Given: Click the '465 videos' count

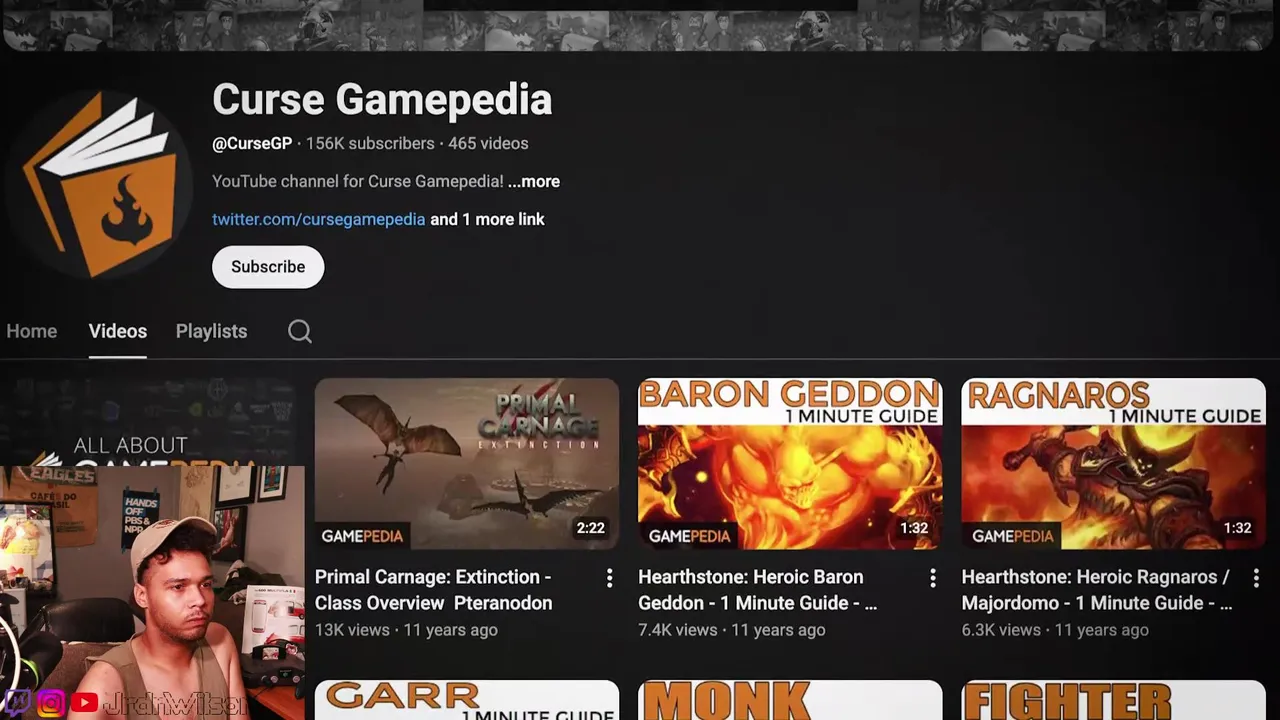Looking at the screenshot, I should point(488,143).
